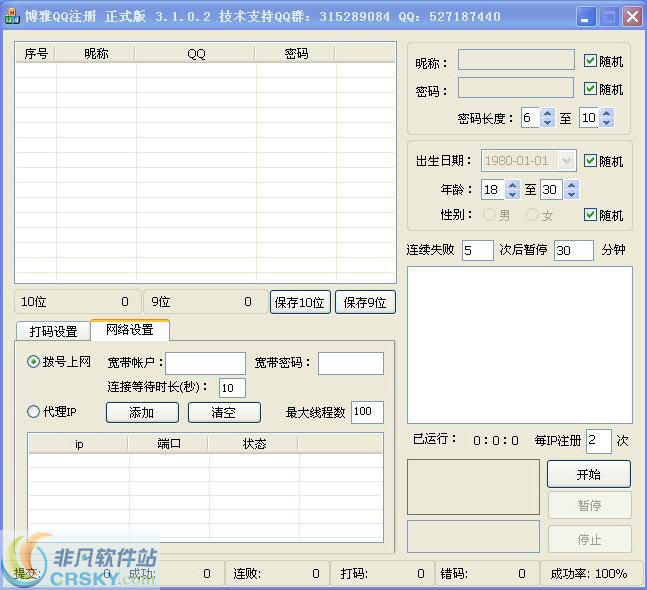Screen dimensions: 647x590
Task: Click 每IP注册 count field
Action: click(599, 441)
